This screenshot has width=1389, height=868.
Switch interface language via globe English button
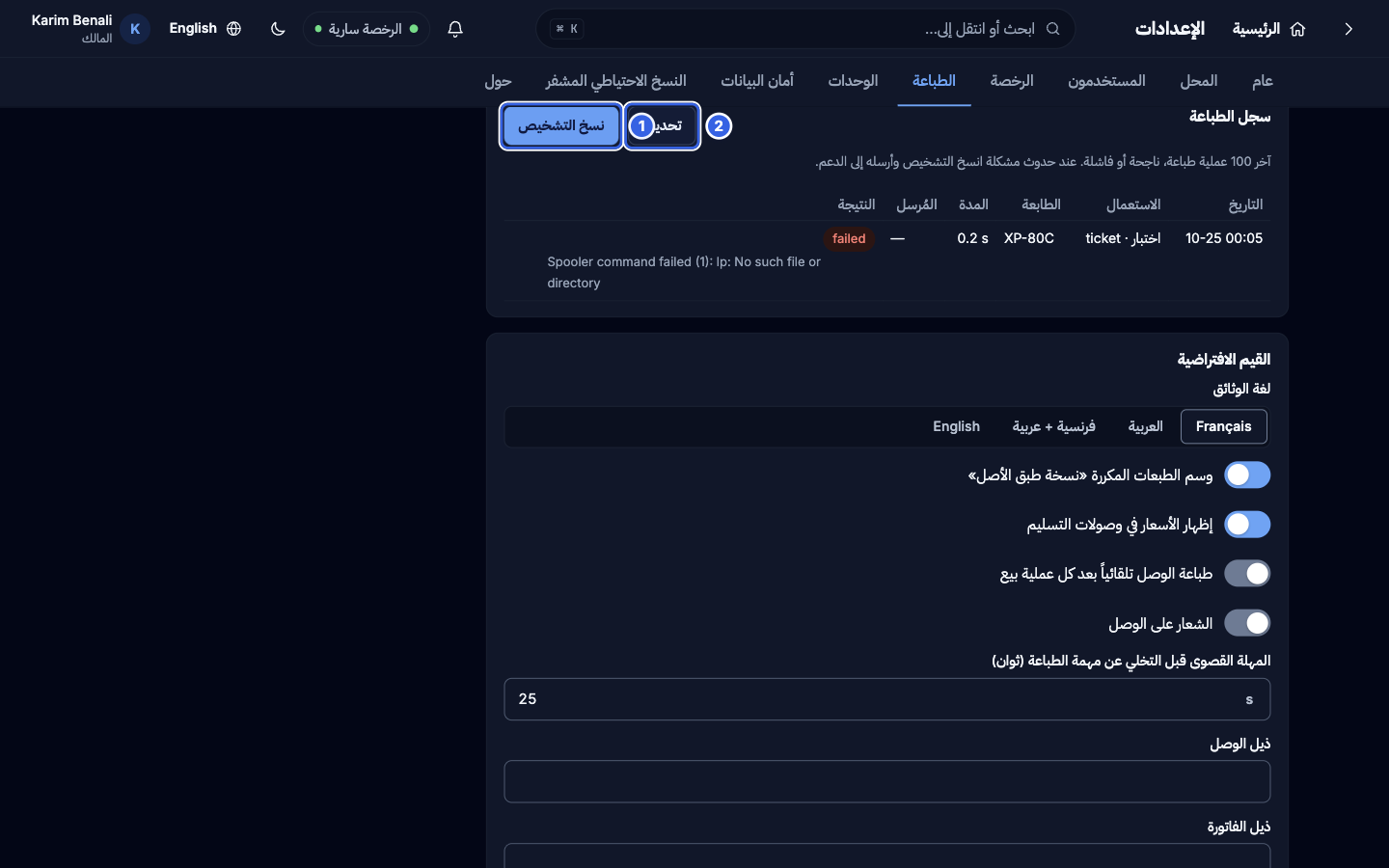[x=204, y=29]
